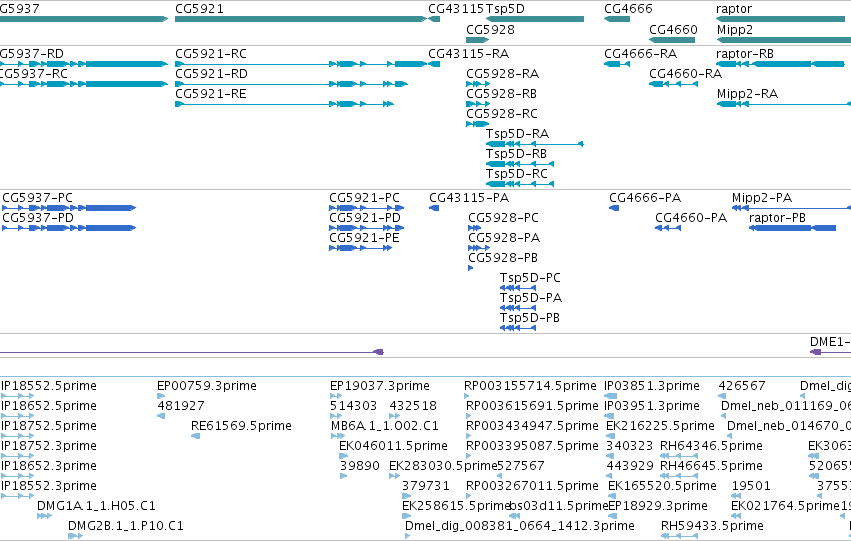Select transcript CG5928-RA
This screenshot has height=541, width=851.
503,73
